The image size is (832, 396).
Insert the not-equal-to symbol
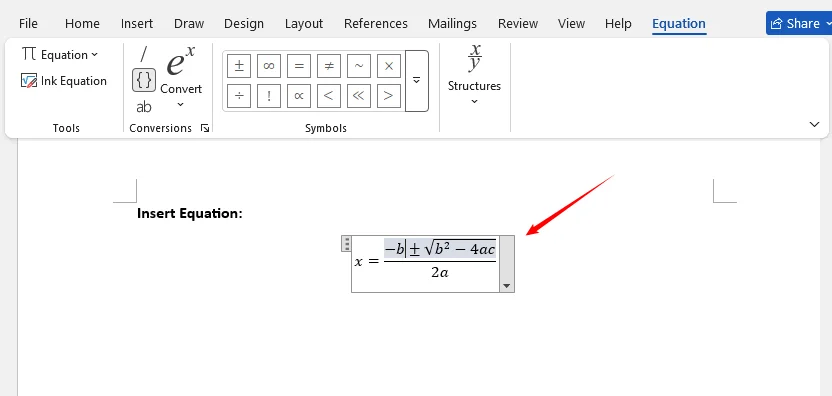tap(329, 66)
